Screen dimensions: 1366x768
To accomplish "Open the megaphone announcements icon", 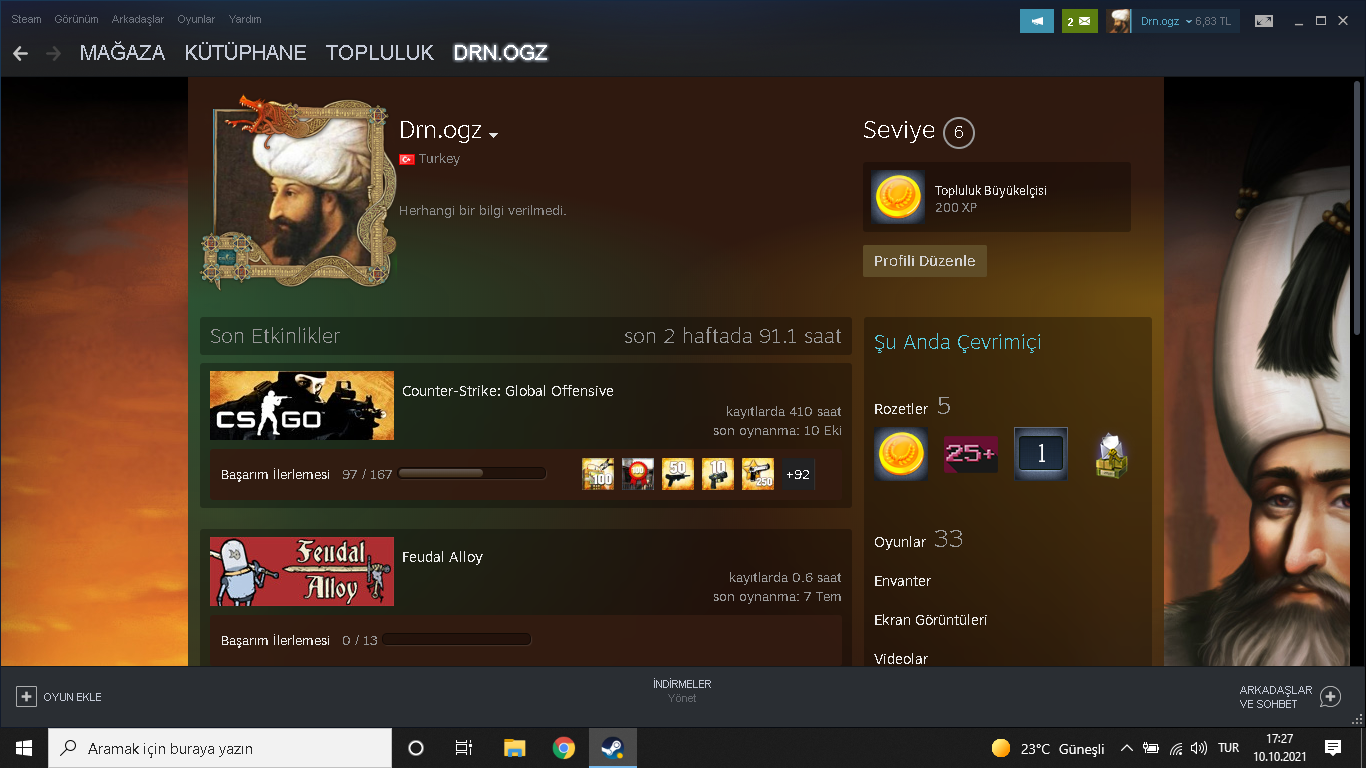I will [x=1037, y=21].
